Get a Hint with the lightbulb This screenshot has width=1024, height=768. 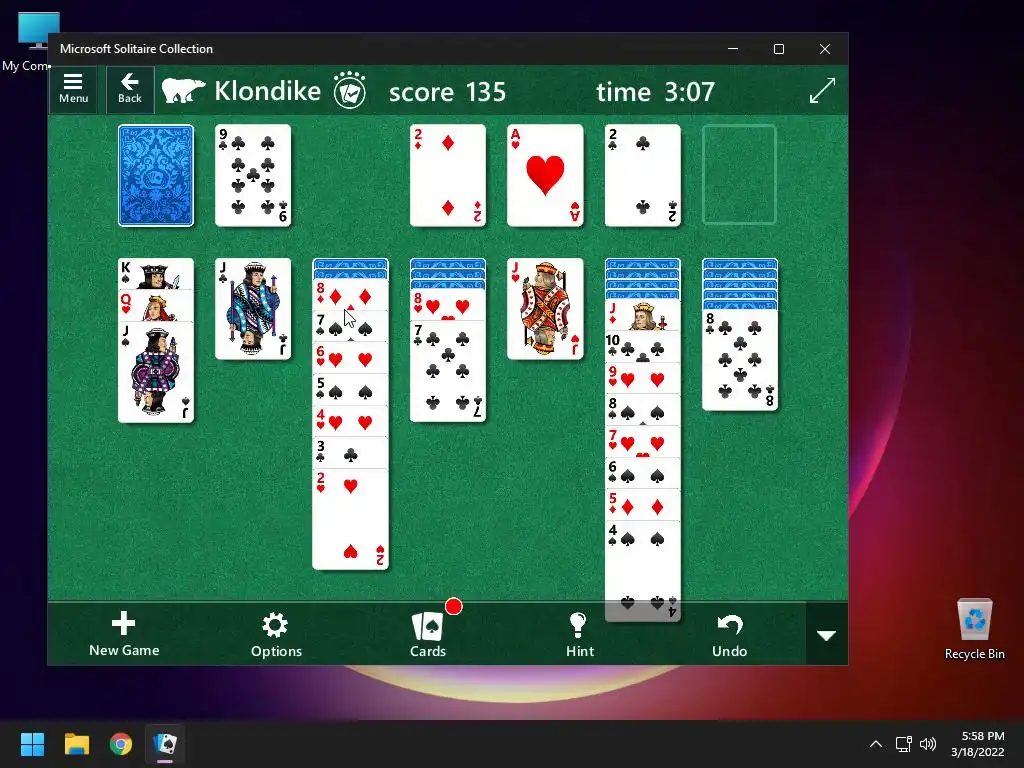point(579,635)
